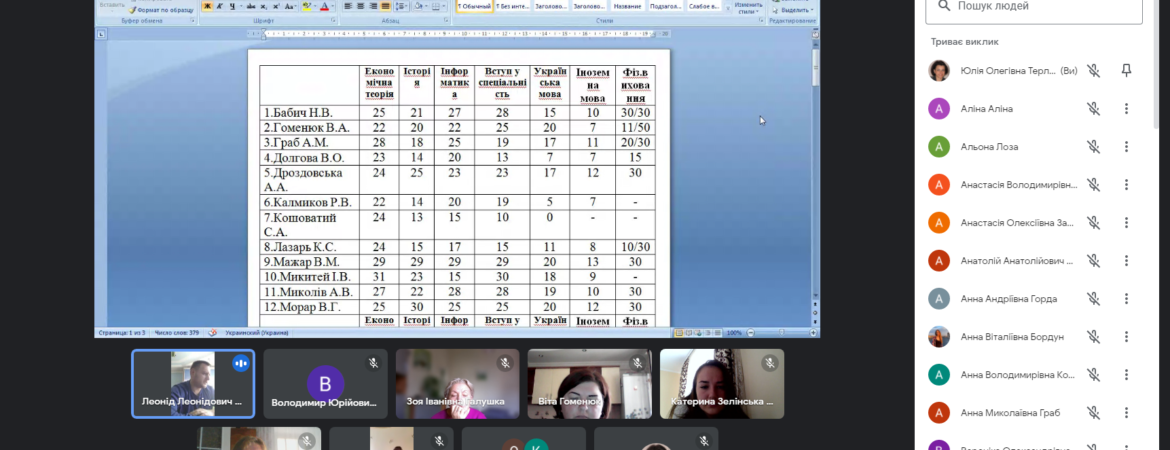This screenshot has height=450, width=1170.
Task: Switch to Print Layout view in status bar
Action: click(x=679, y=333)
